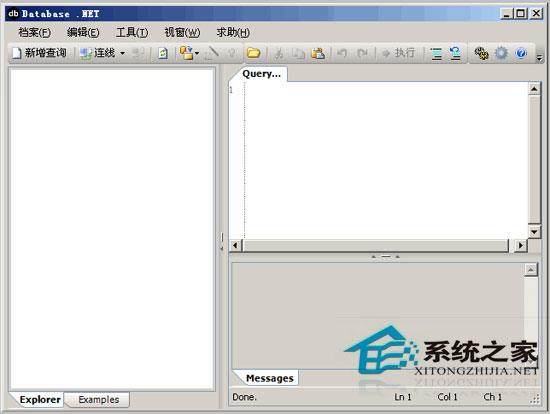Click the copy icon

coord(299,53)
